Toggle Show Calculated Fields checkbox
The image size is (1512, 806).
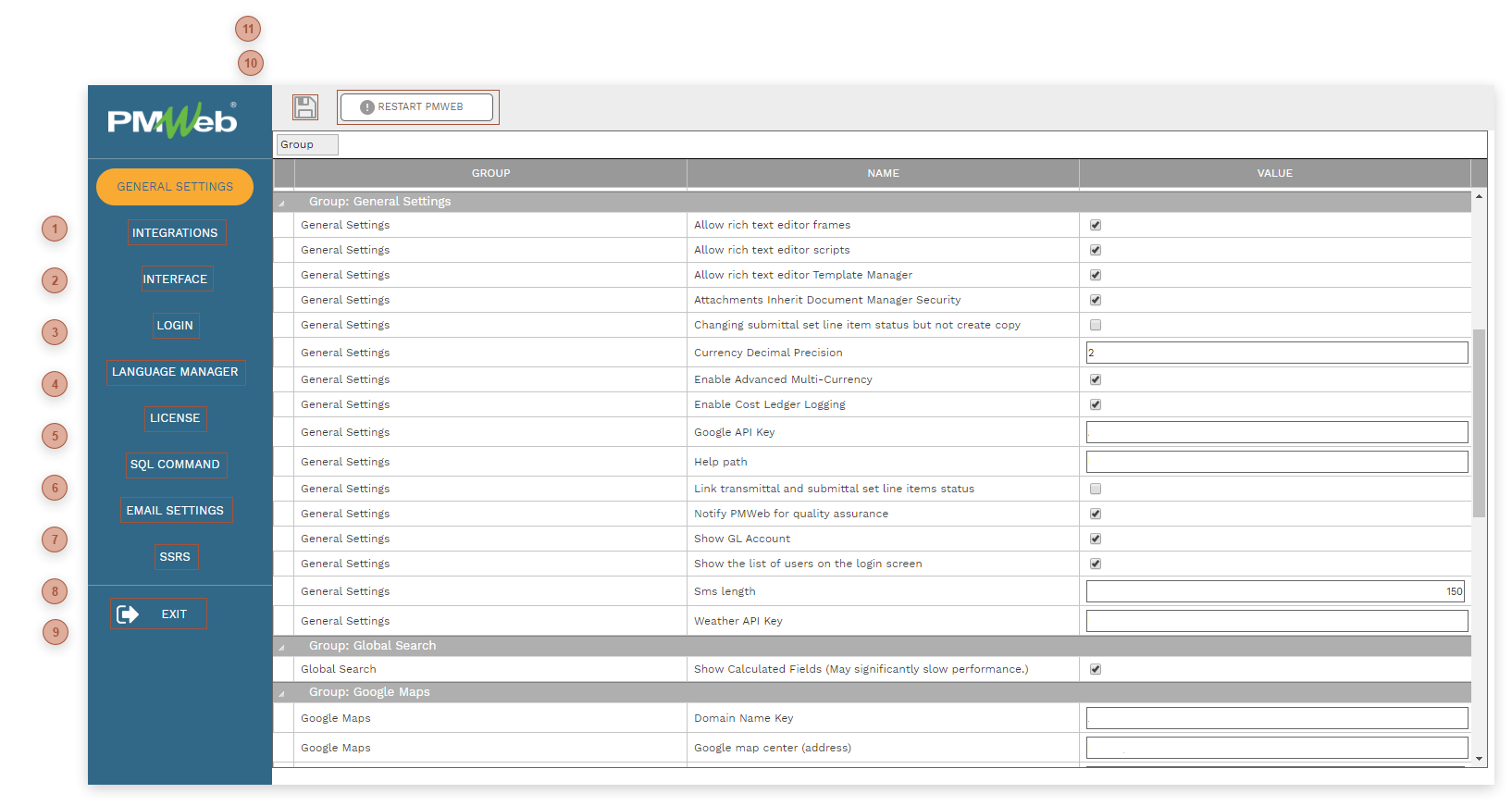coord(1096,669)
